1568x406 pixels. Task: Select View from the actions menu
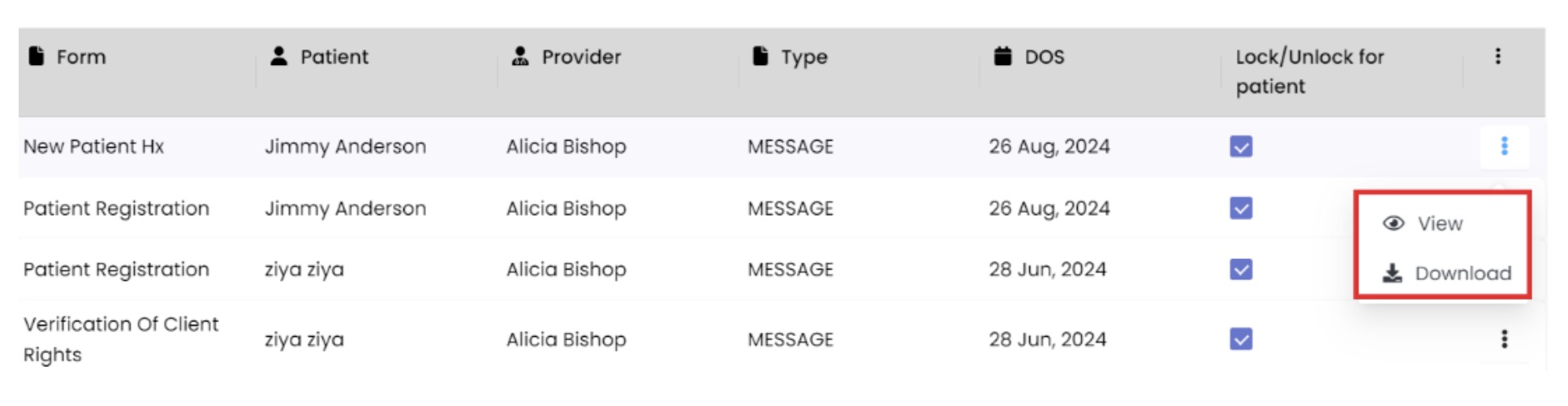click(x=1440, y=224)
